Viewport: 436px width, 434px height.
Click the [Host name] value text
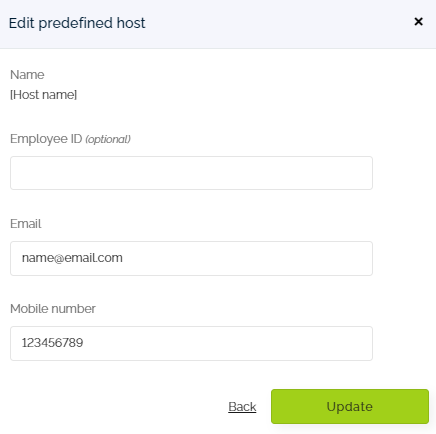tap(44, 95)
